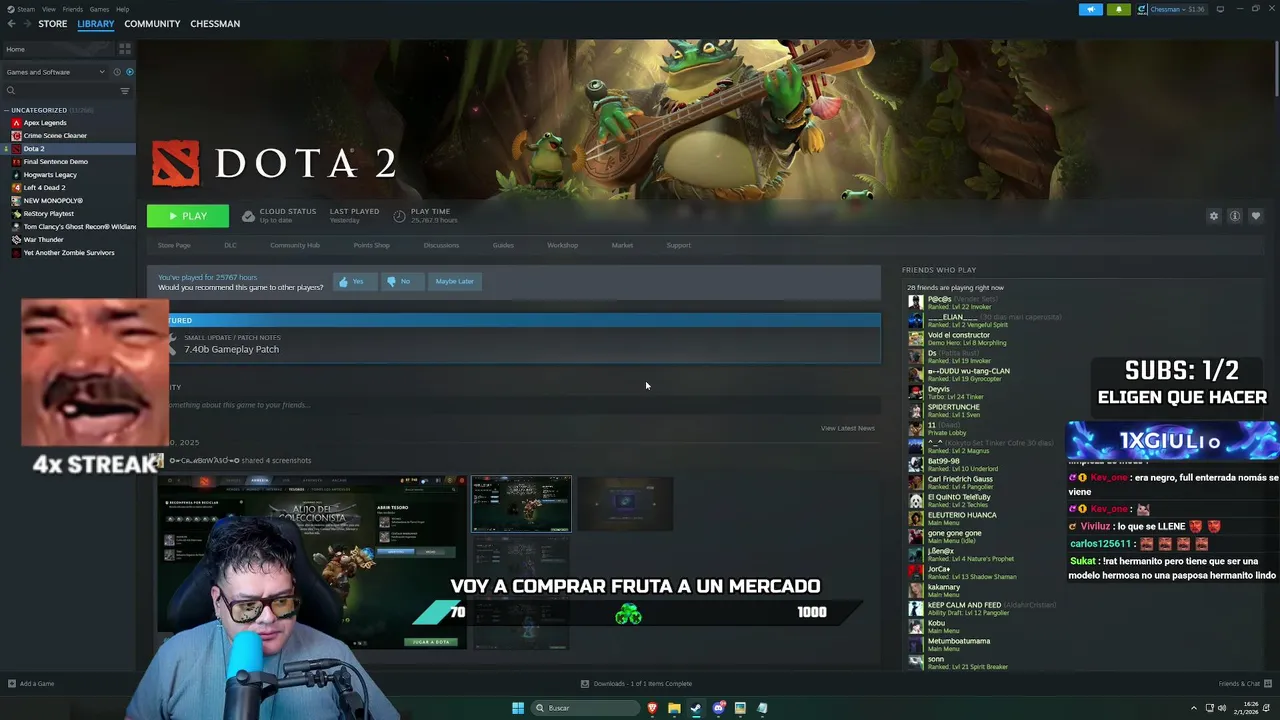Focus the library search field
The height and width of the screenshot is (720, 1280).
[x=60, y=91]
